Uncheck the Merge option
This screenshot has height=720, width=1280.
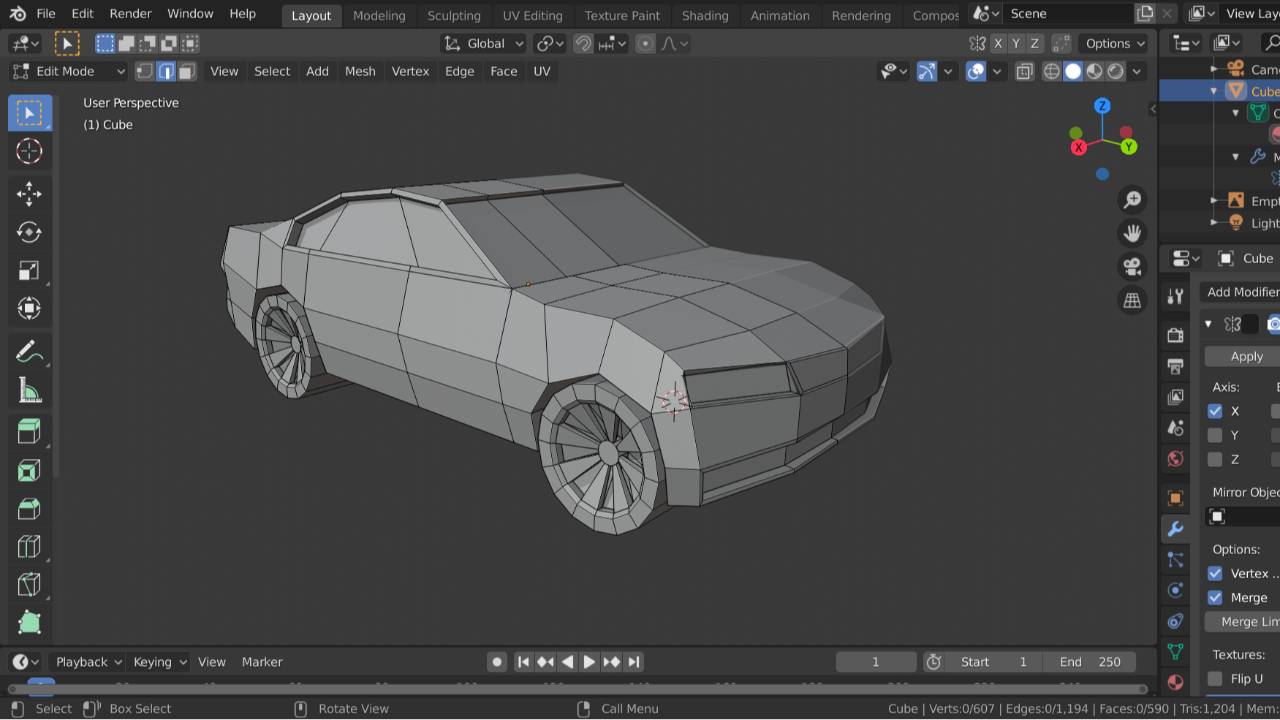(1215, 597)
